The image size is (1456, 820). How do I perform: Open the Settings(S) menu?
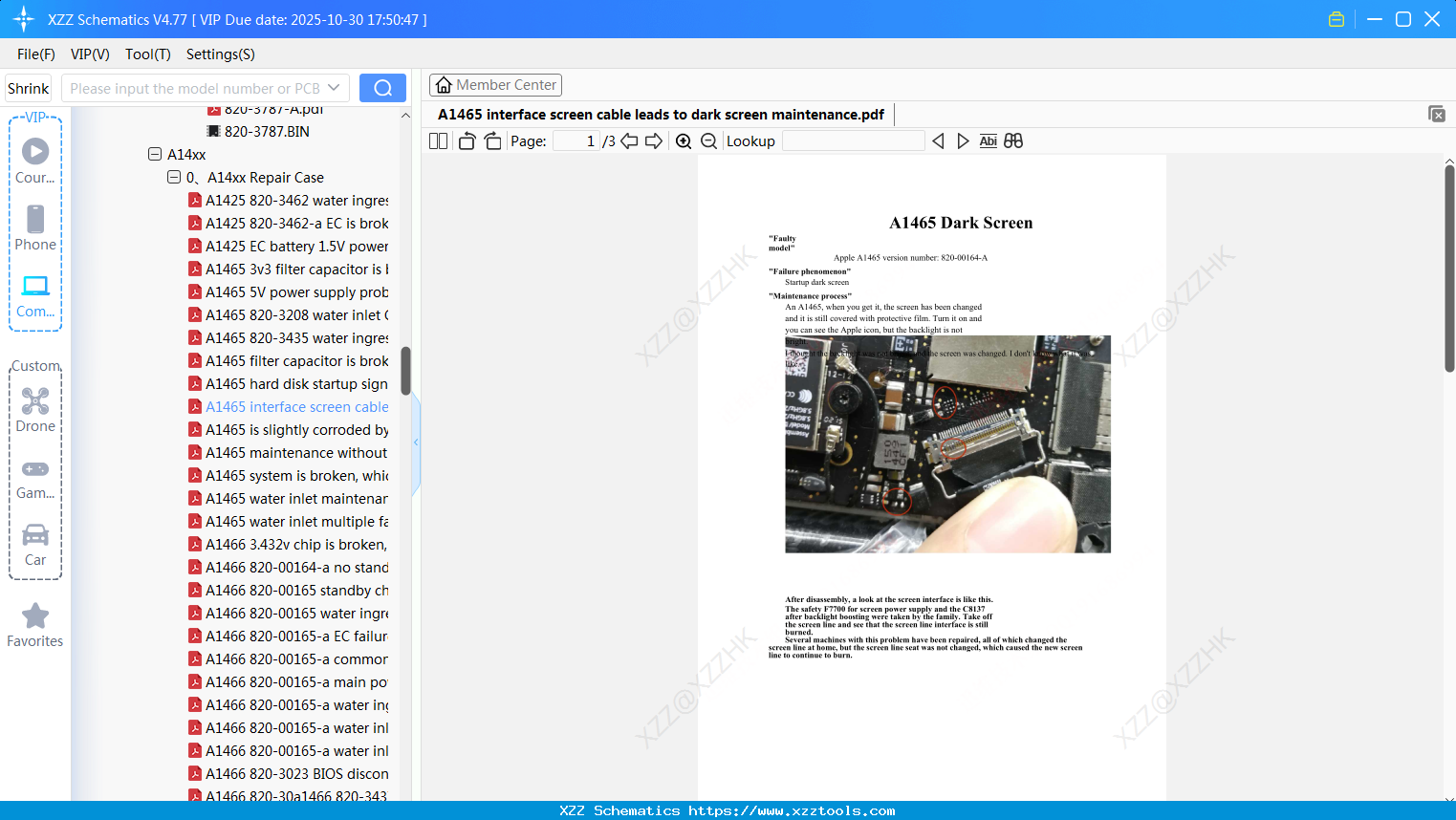pos(221,54)
